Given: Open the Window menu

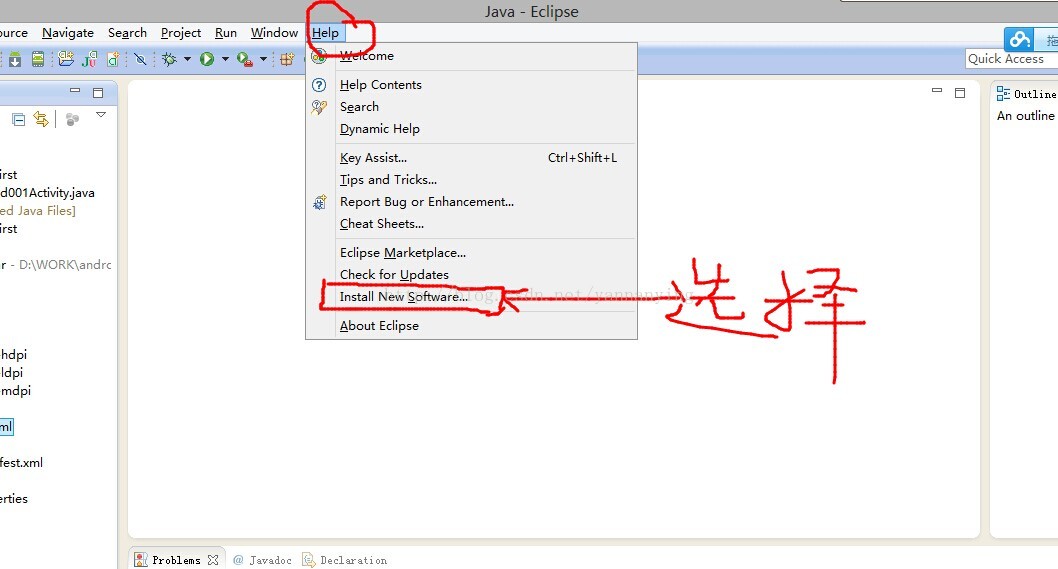Looking at the screenshot, I should click(x=274, y=32).
